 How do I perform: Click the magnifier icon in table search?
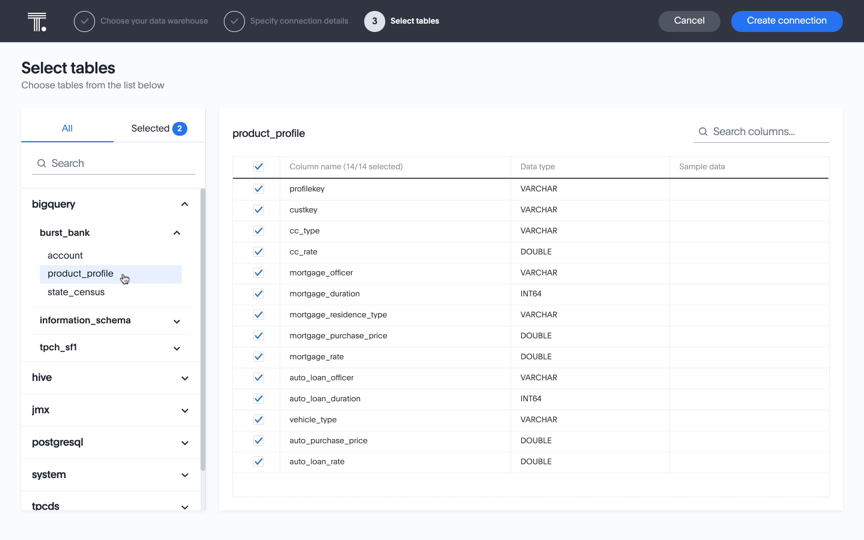point(42,163)
